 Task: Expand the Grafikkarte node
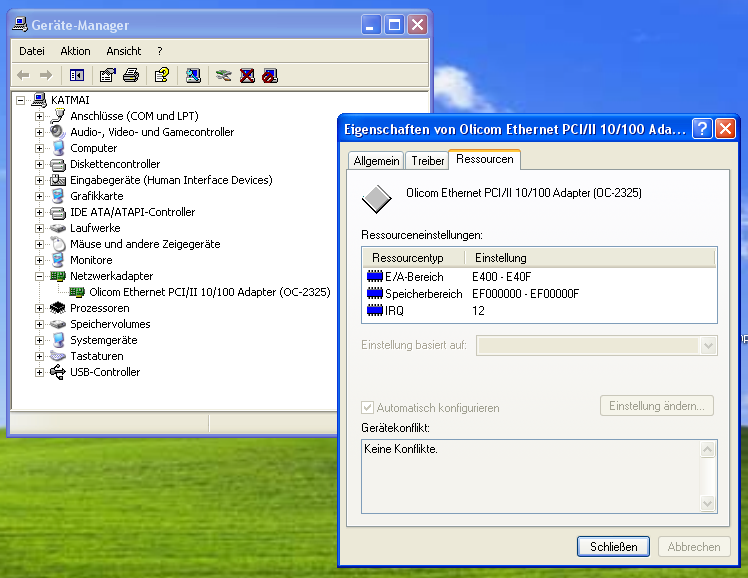tap(40, 196)
